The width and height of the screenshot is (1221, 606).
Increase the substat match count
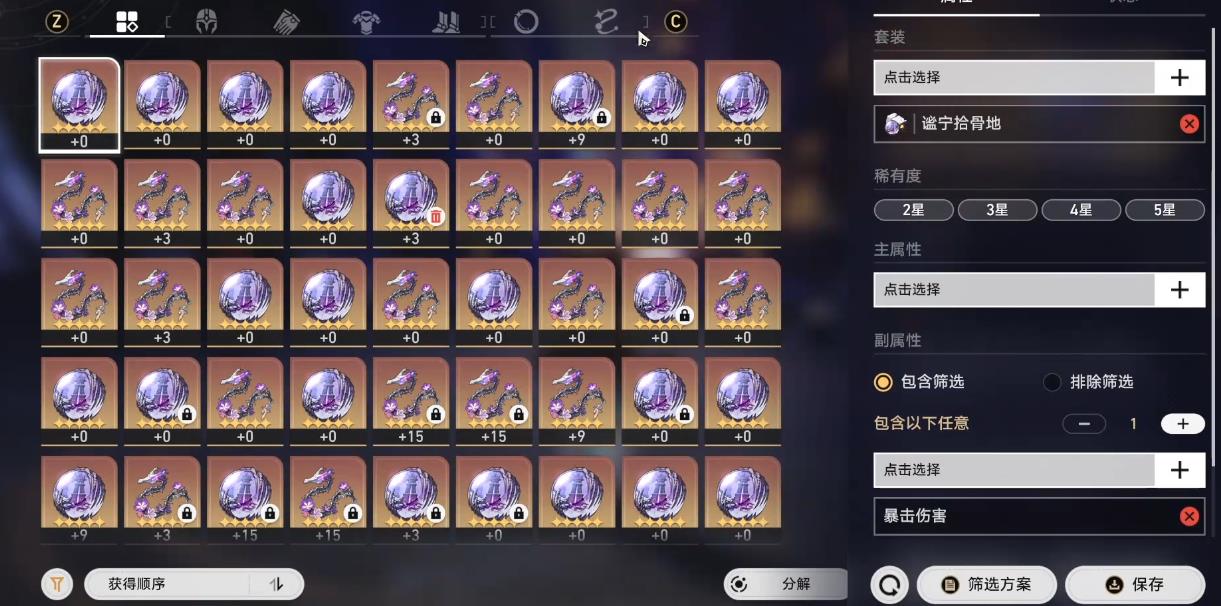pos(1183,424)
